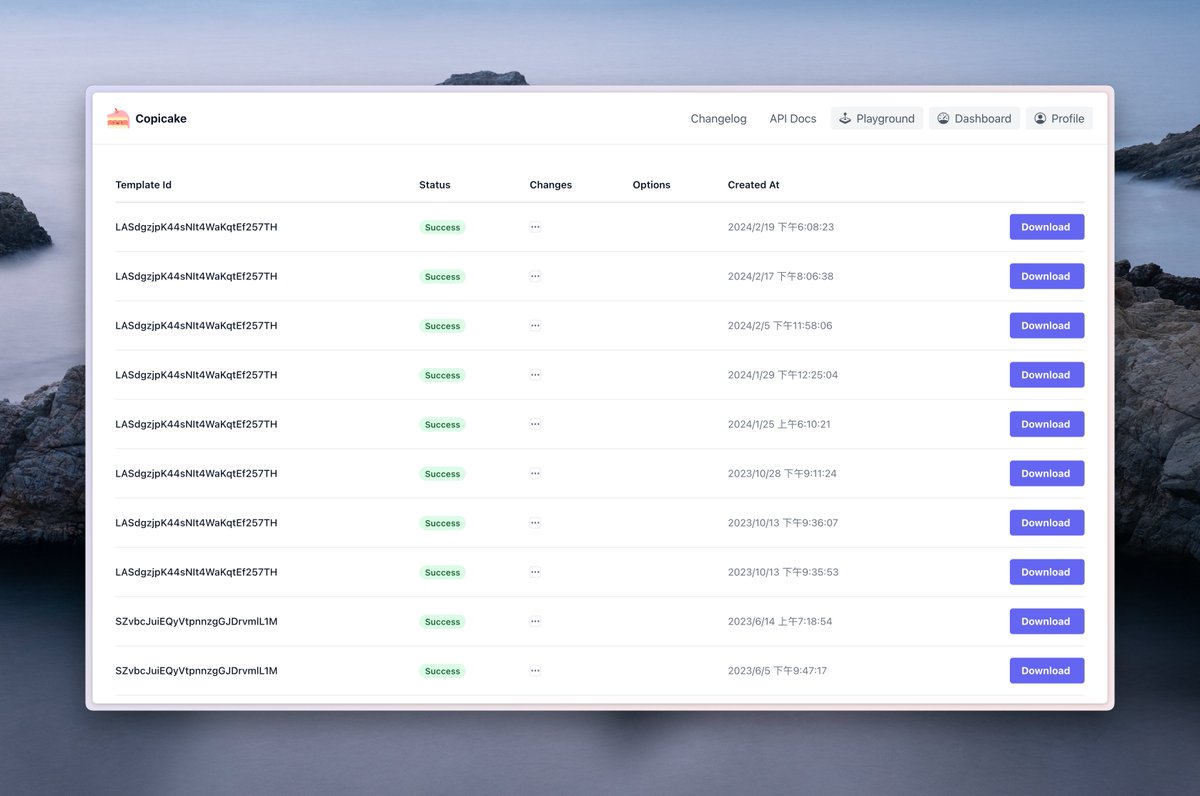This screenshot has height=796, width=1200.
Task: Click the Success badge in the 2023/10/28 row
Action: 442,474
